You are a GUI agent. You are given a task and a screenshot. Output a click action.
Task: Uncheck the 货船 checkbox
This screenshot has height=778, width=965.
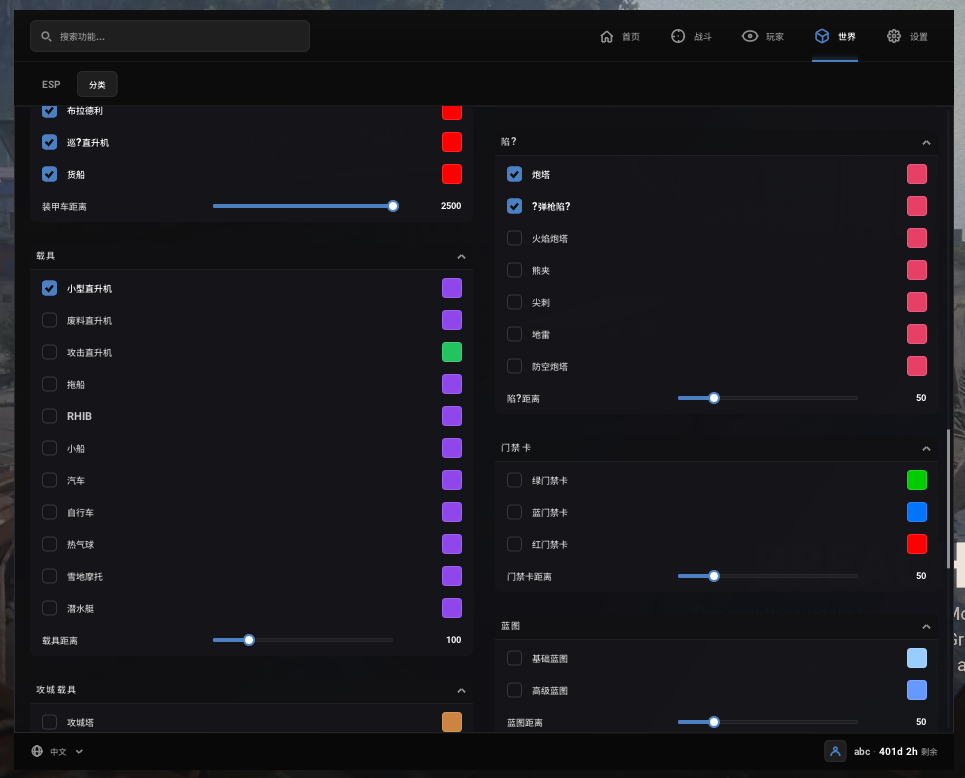point(49,174)
